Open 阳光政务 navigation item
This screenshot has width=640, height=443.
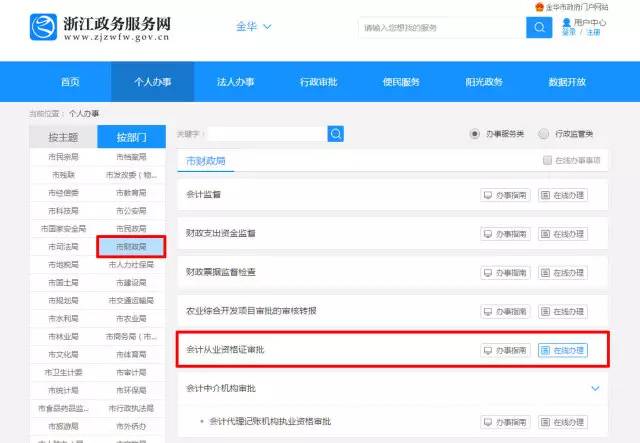484,82
